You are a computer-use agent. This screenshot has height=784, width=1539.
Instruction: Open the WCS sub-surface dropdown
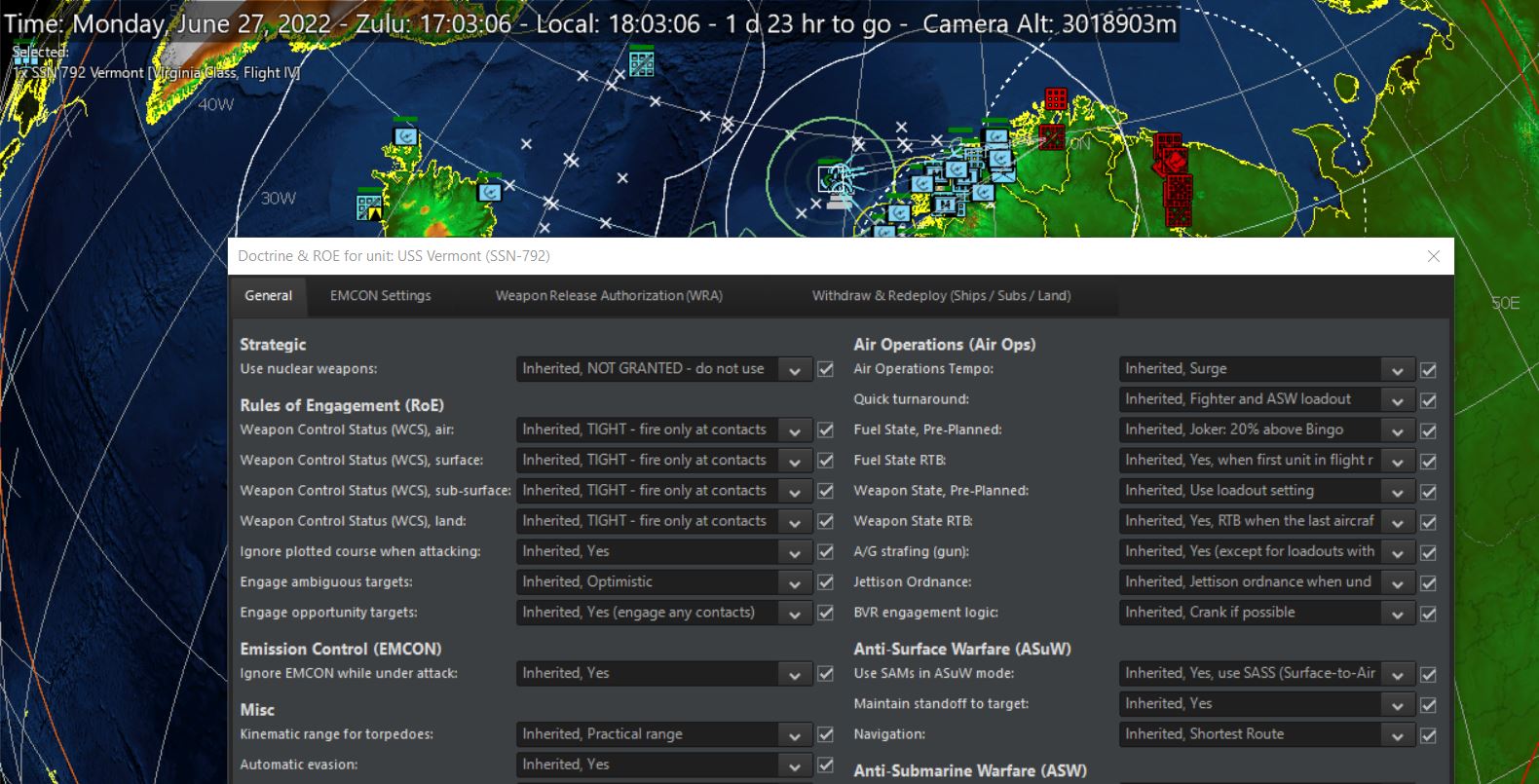tap(664, 491)
